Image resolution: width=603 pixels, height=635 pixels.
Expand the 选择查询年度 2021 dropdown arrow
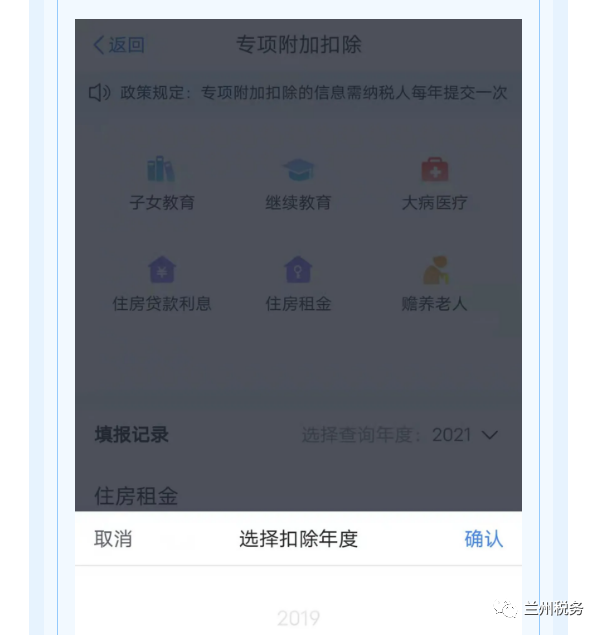[490, 435]
